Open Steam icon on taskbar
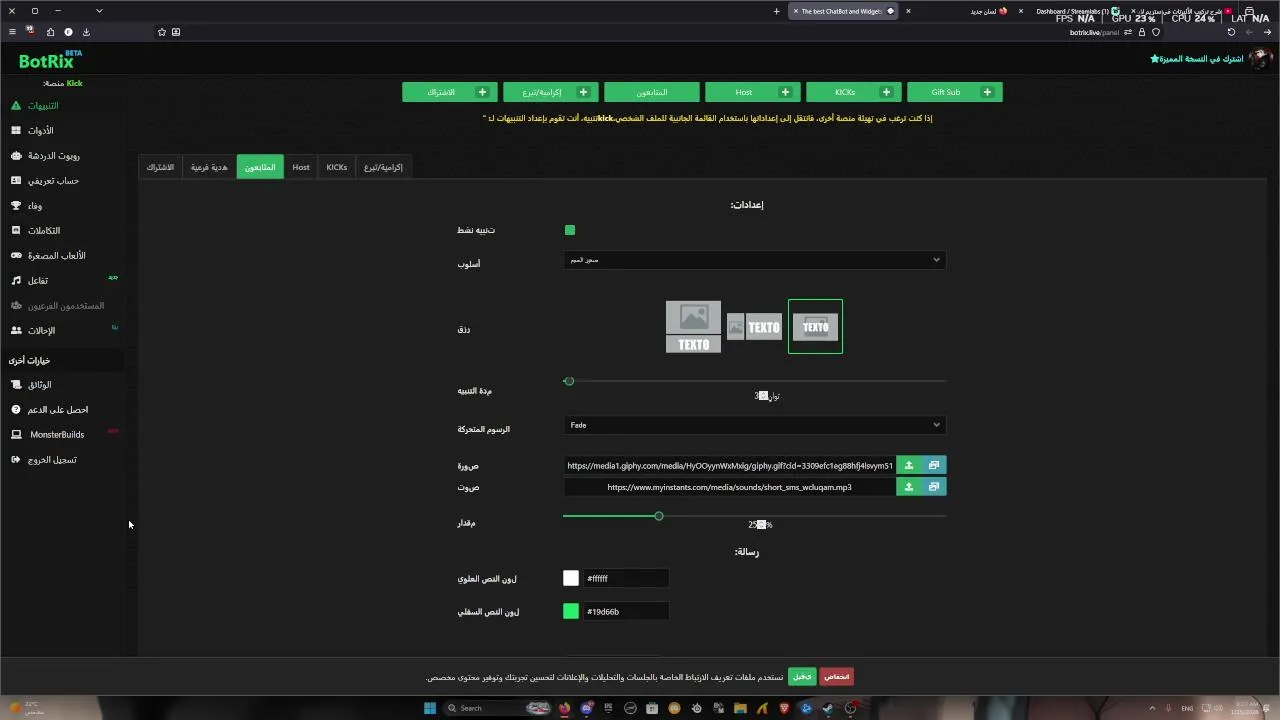 click(828, 708)
